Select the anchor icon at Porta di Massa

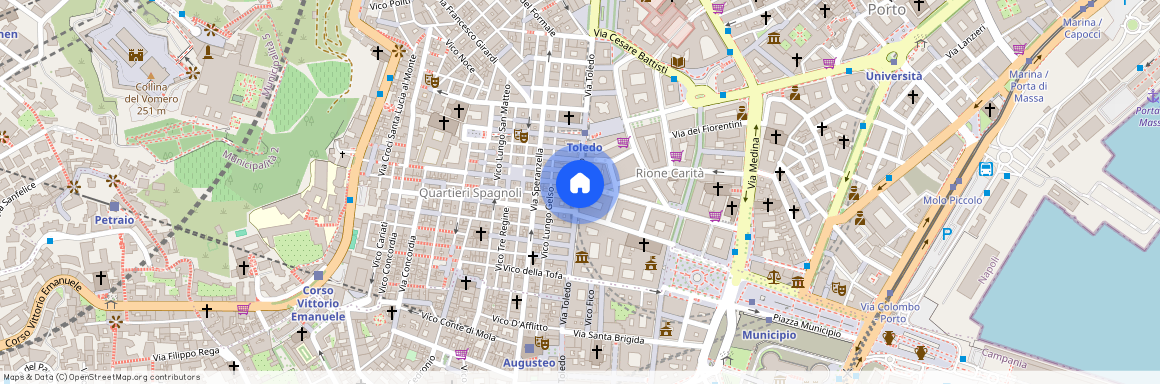[x=1152, y=95]
